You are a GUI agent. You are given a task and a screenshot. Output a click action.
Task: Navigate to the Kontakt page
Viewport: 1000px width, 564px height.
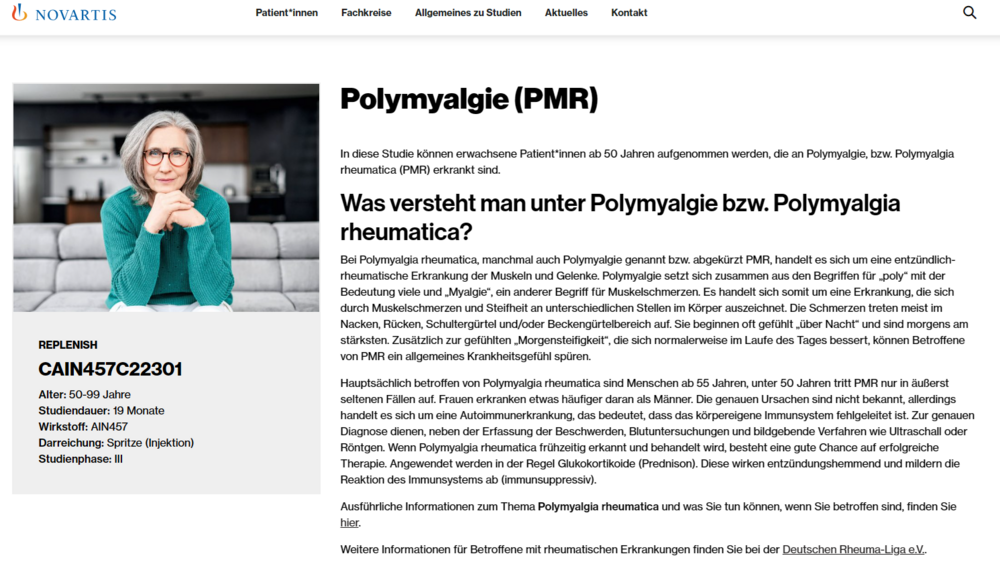[629, 13]
